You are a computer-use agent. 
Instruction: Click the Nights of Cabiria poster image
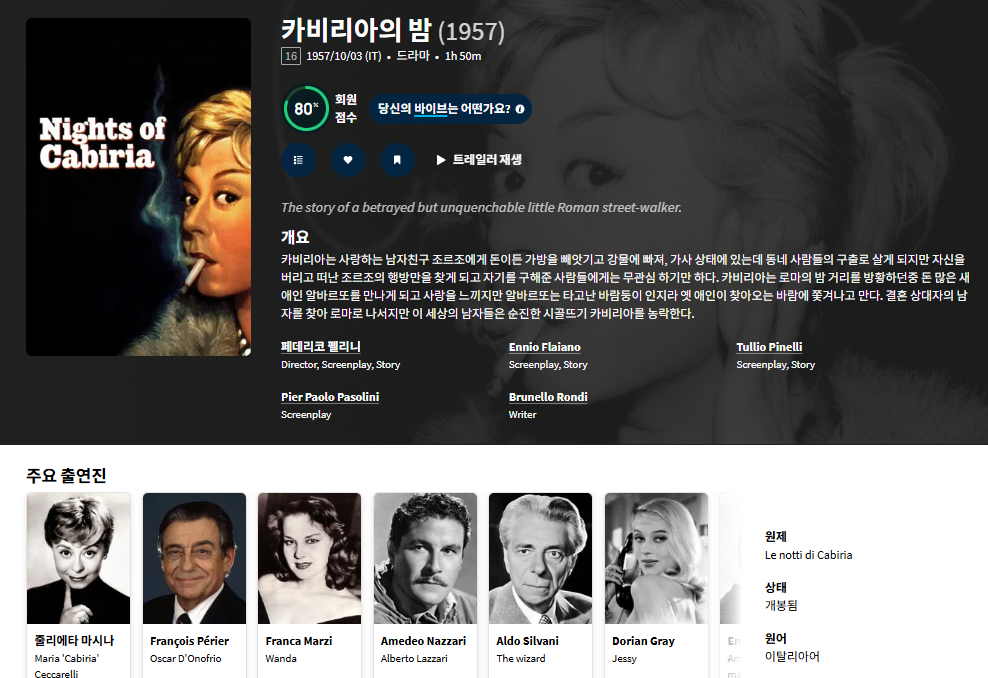pos(138,187)
